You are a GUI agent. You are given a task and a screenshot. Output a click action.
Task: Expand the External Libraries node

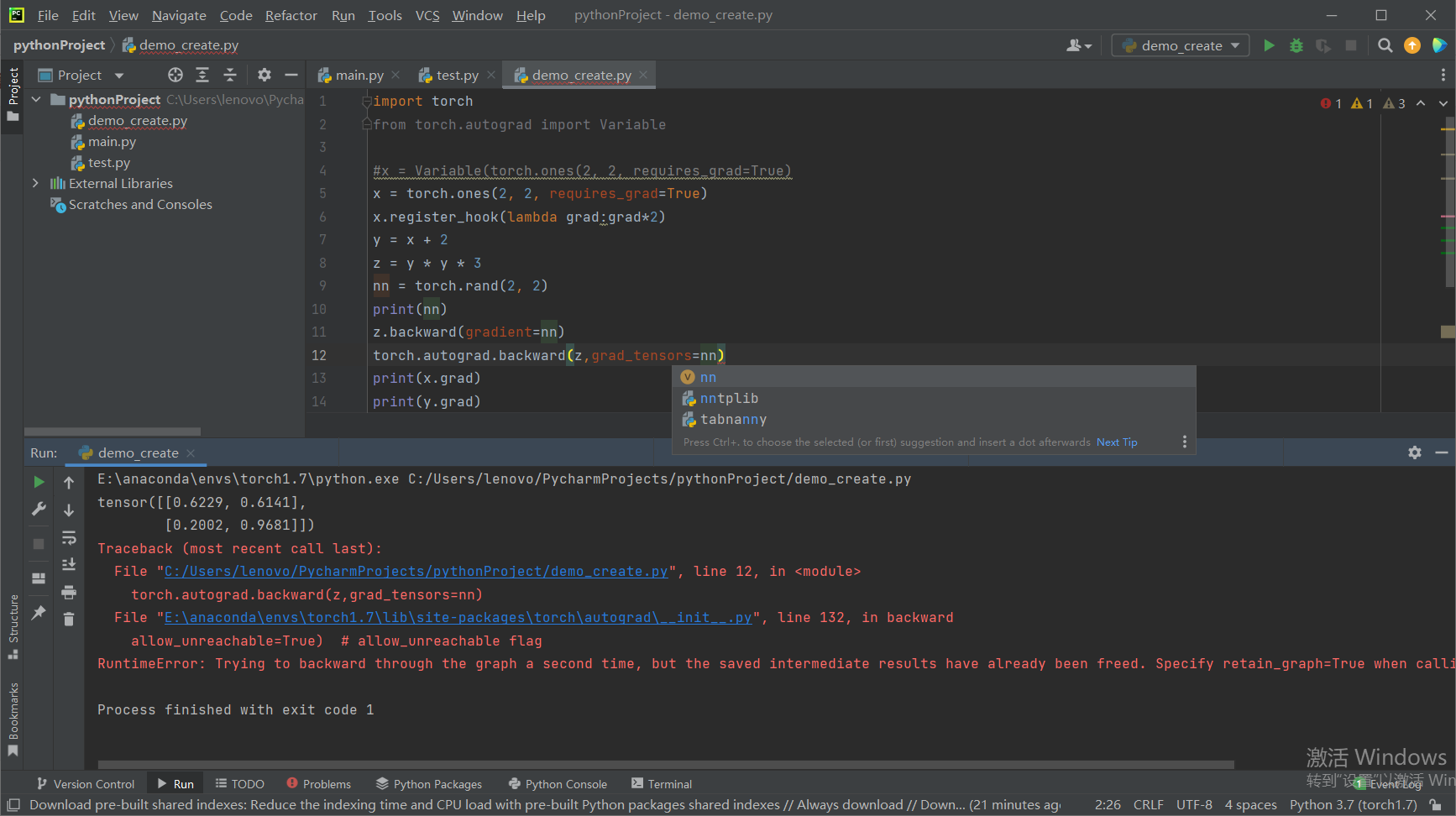tap(35, 183)
